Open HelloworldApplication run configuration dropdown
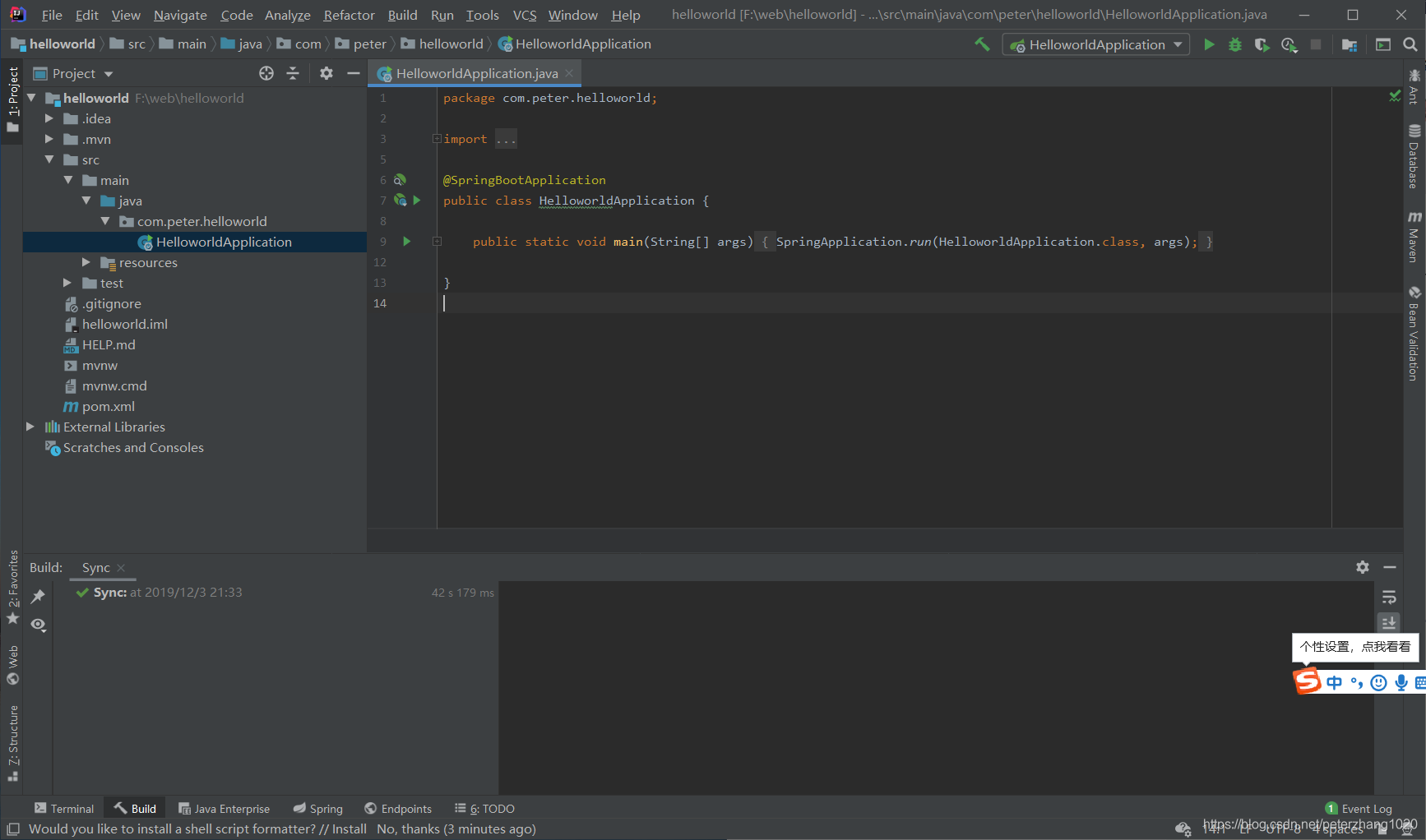The image size is (1426, 840). [1096, 44]
